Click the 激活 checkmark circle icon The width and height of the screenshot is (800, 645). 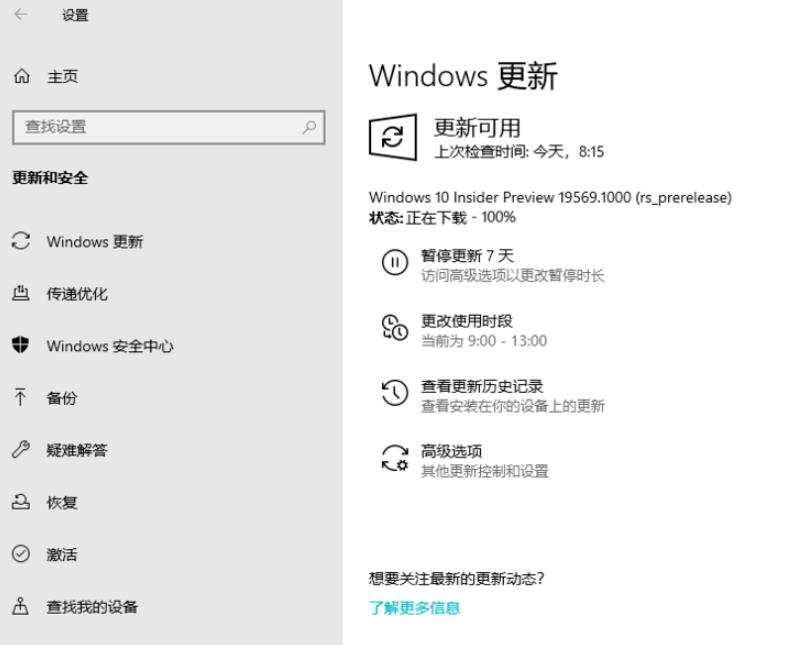21,554
